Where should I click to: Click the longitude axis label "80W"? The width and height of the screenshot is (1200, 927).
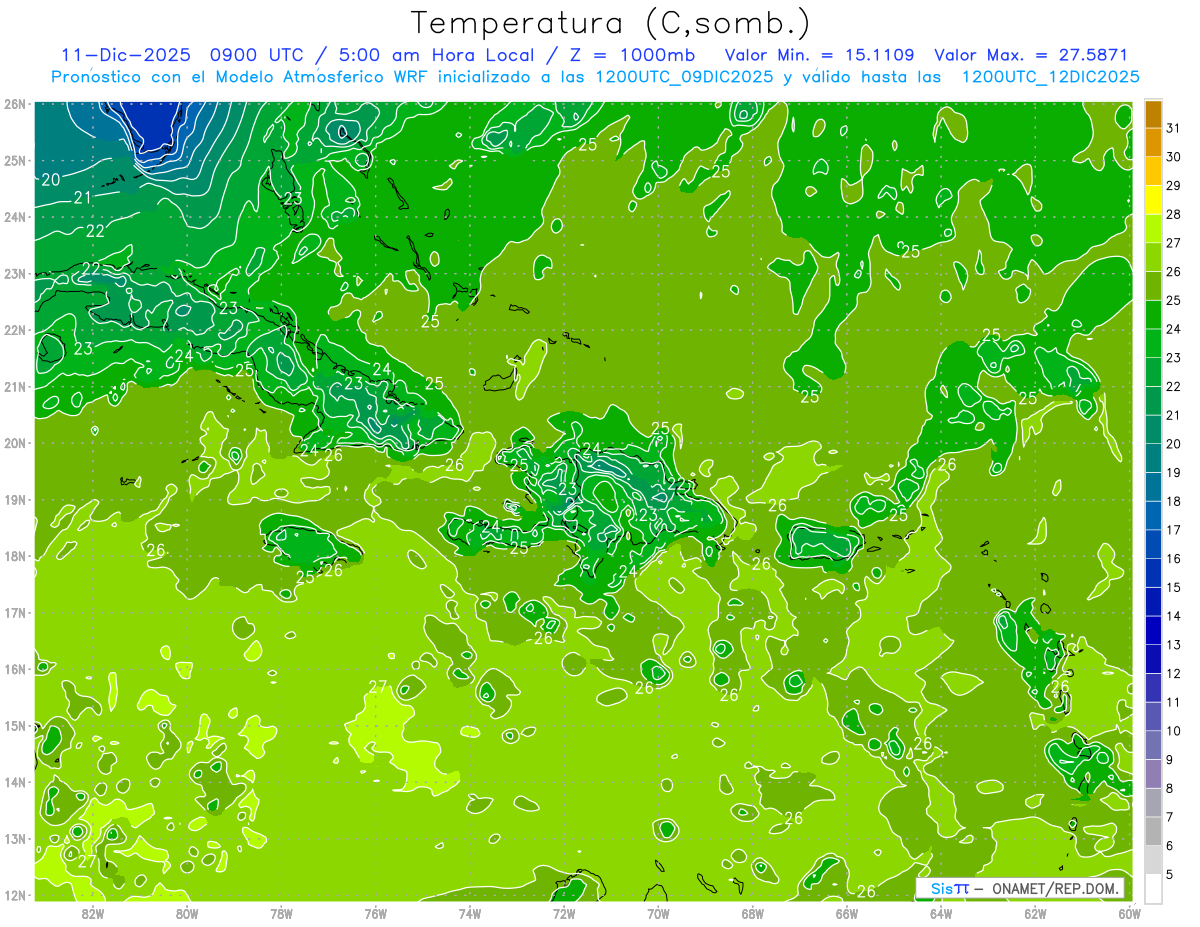(x=187, y=913)
